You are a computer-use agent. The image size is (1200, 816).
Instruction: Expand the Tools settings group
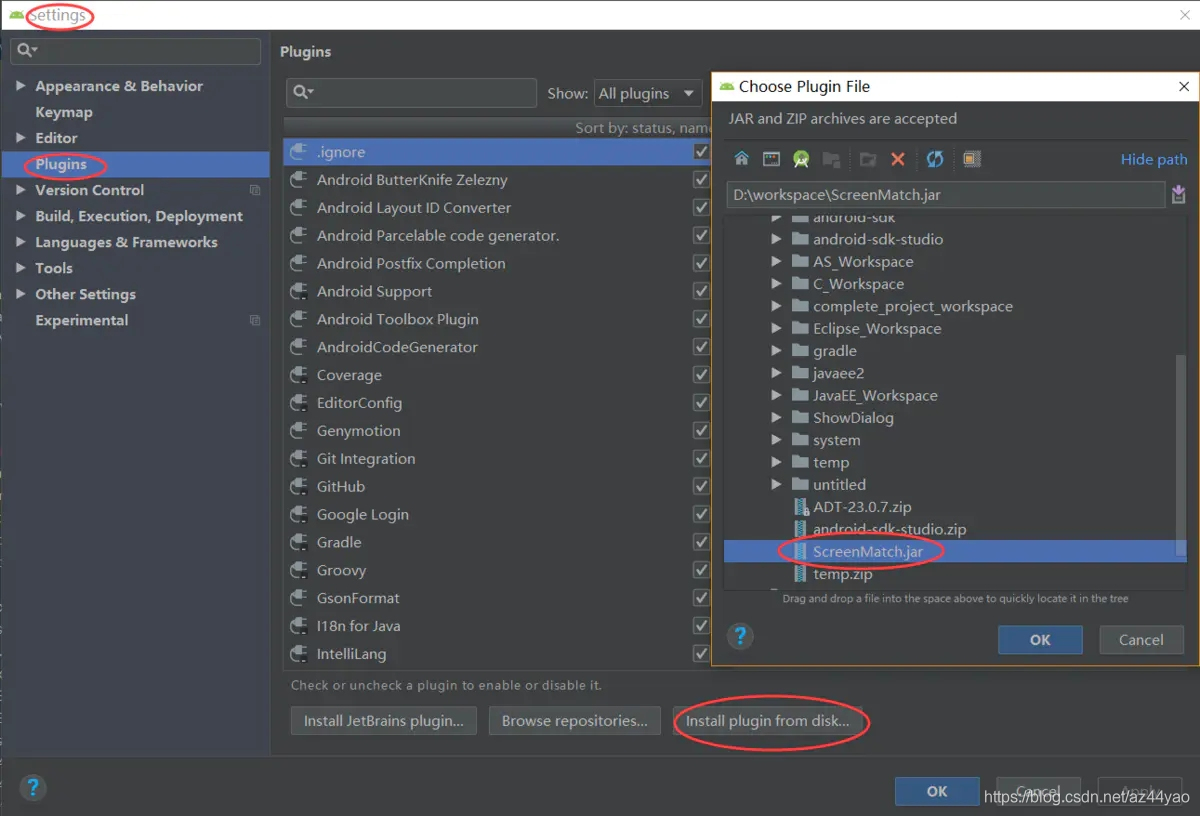point(21,268)
